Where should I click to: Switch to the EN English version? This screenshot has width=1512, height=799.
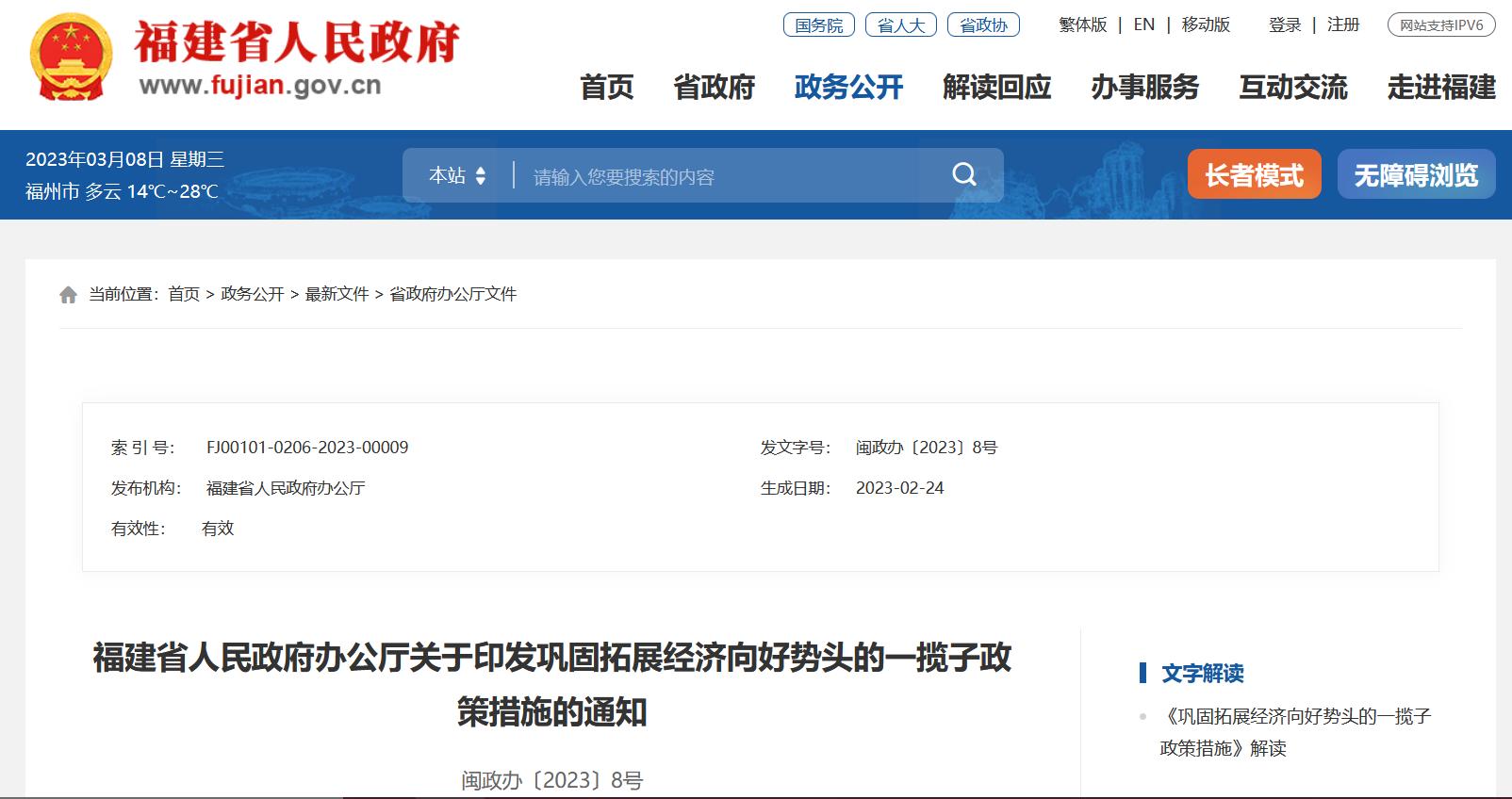click(x=1143, y=25)
